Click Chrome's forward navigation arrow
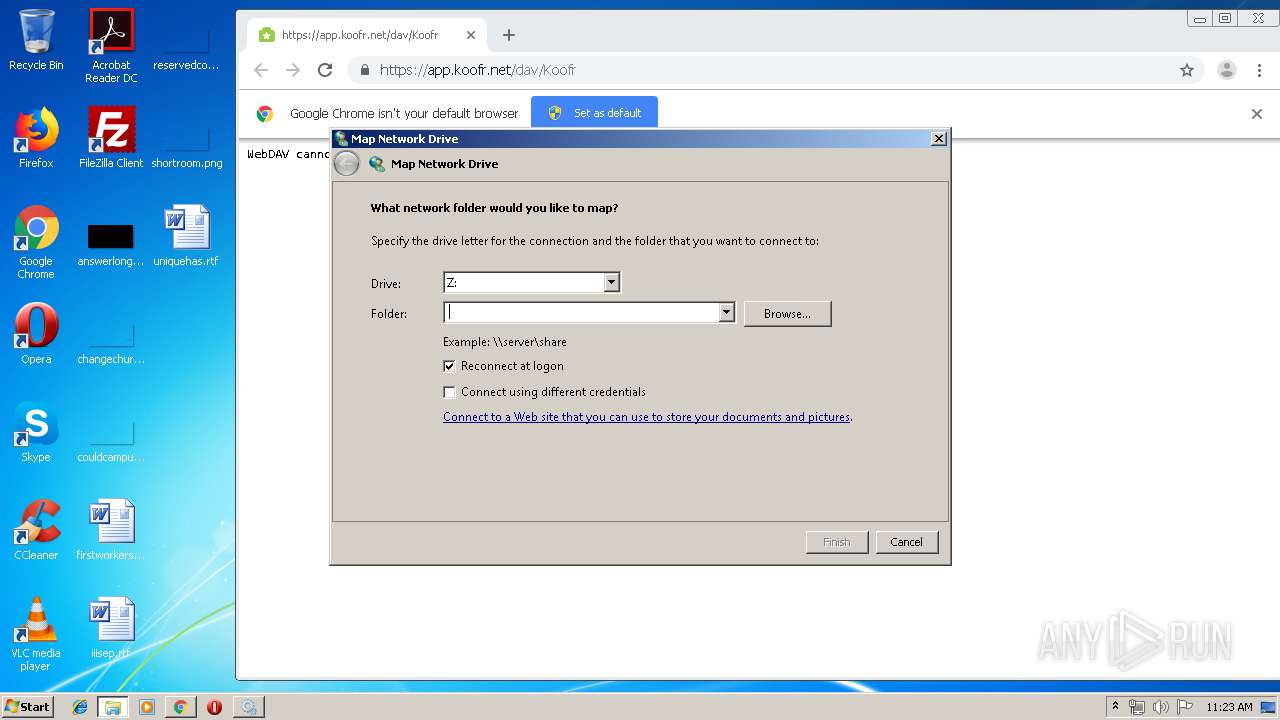Screen dimensions: 1280x720 coord(293,70)
